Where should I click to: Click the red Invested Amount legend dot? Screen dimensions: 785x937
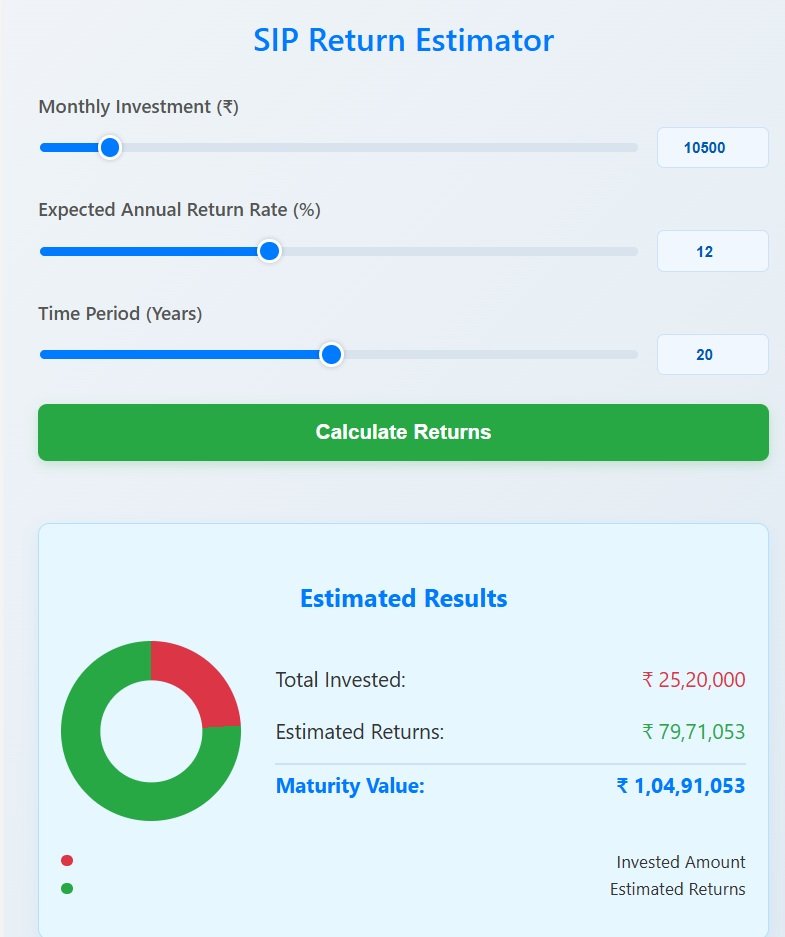point(66,860)
